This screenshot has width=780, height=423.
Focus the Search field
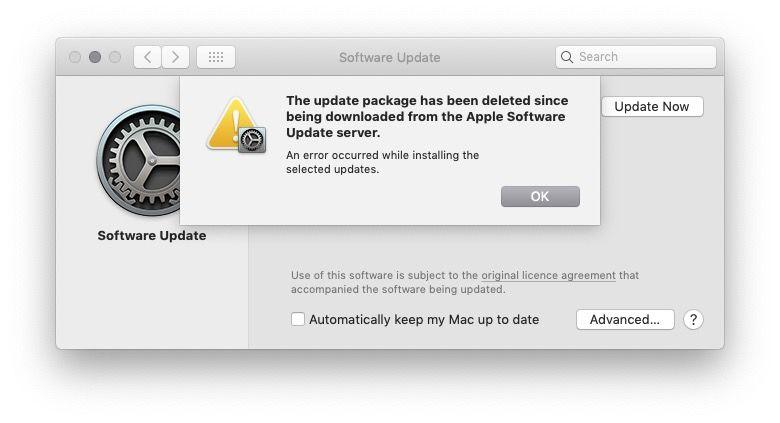(x=636, y=57)
